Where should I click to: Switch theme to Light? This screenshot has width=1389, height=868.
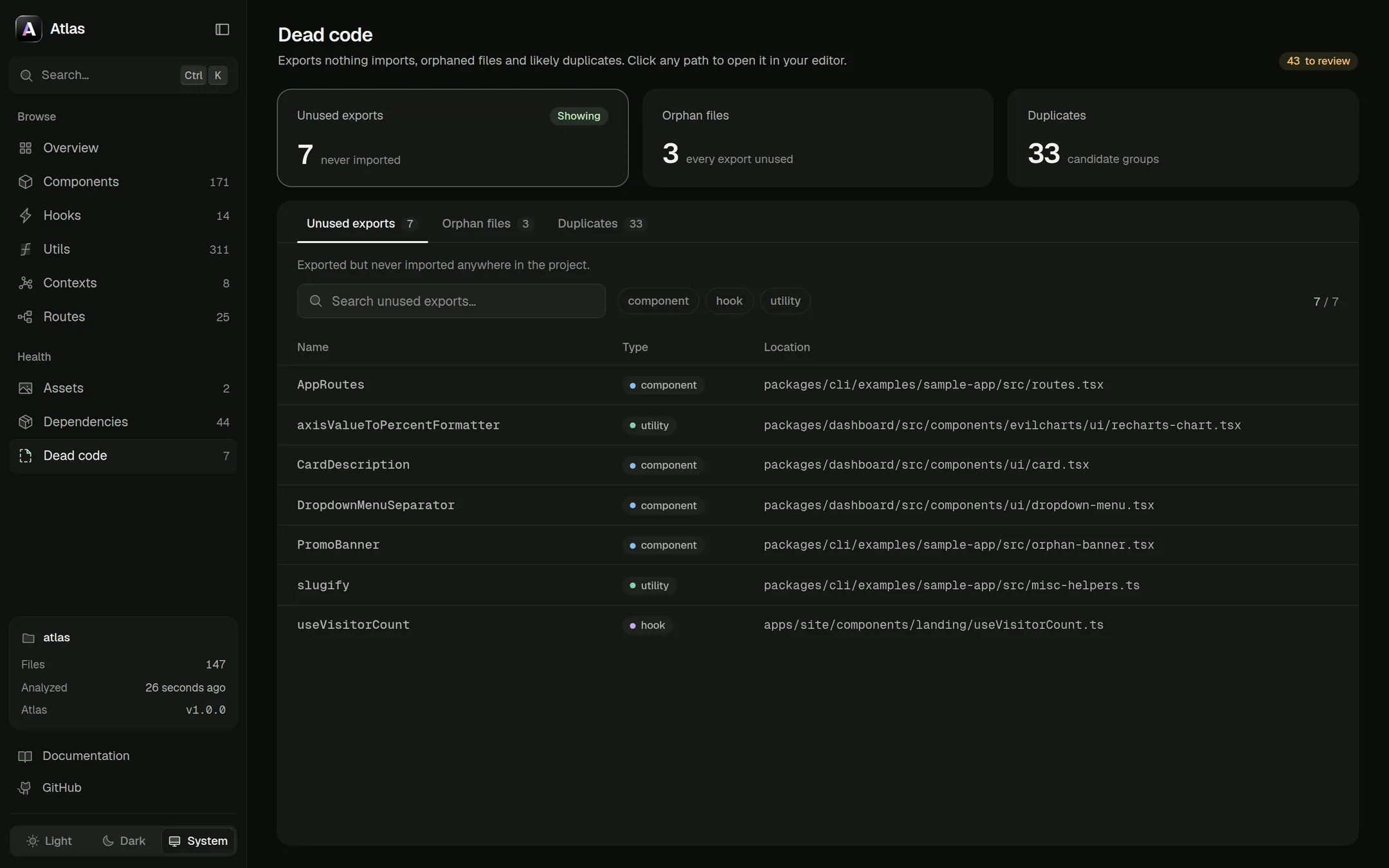(x=50, y=841)
